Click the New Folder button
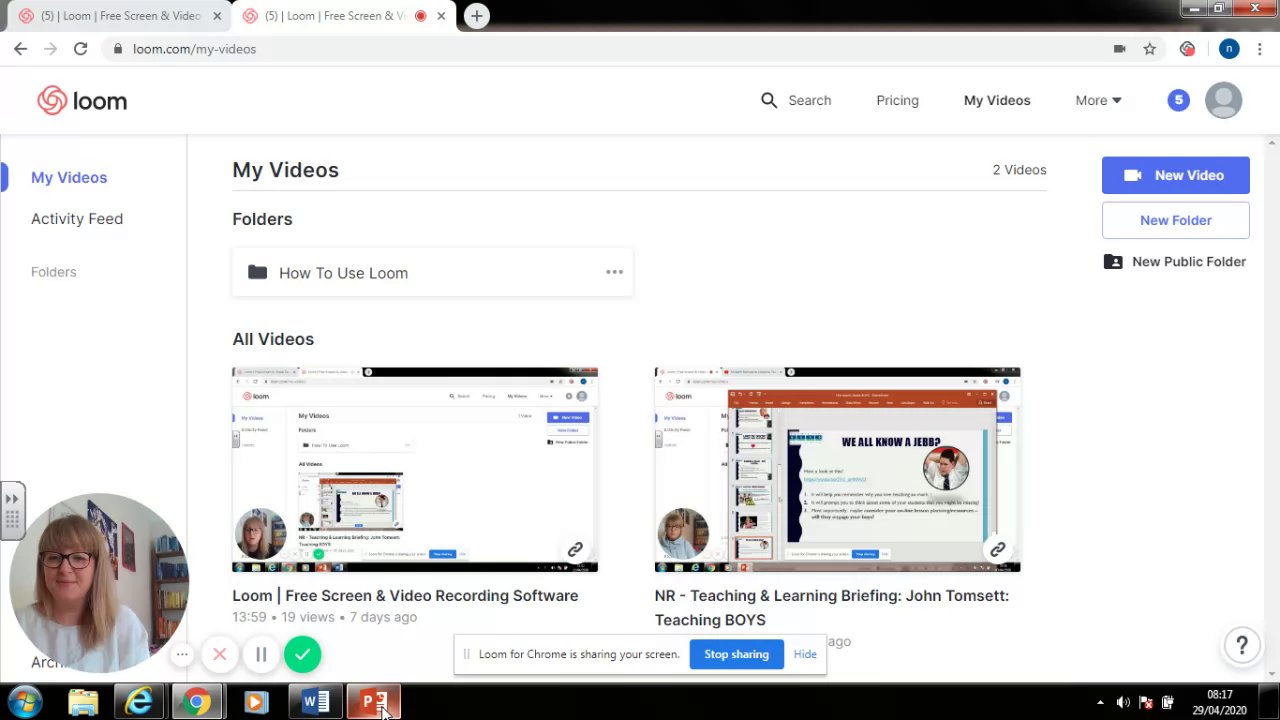 click(x=1175, y=220)
